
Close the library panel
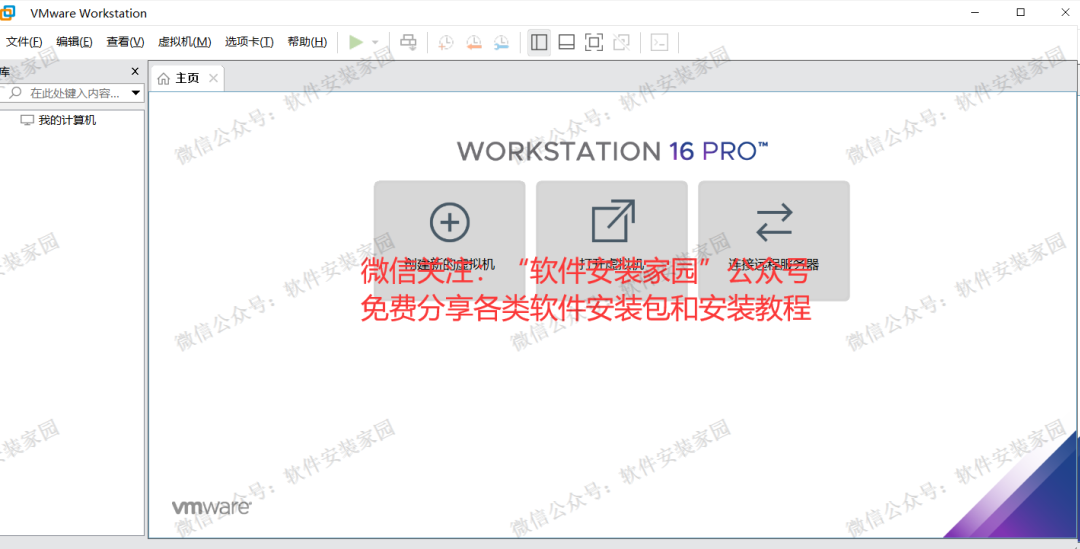135,72
